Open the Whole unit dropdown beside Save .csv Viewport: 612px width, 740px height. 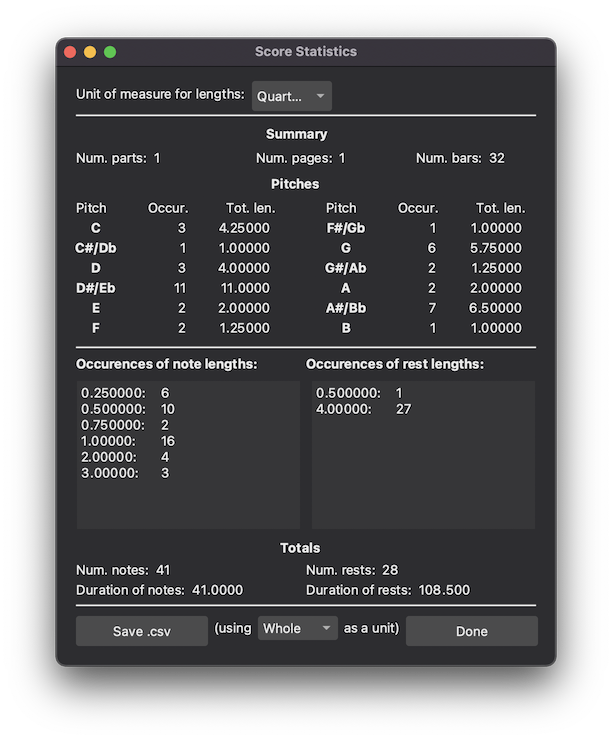[297, 629]
